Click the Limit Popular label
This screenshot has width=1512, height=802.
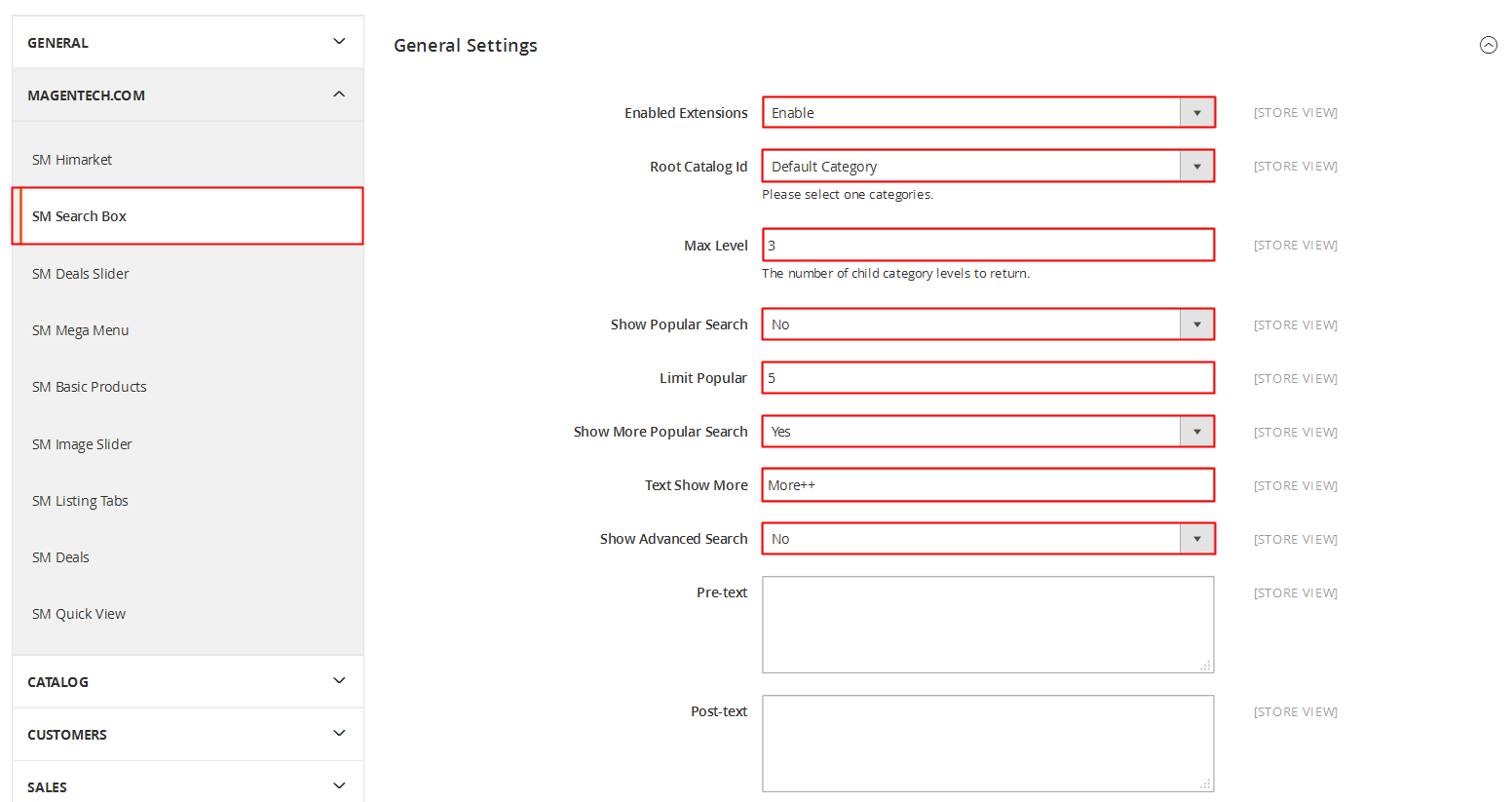point(703,378)
